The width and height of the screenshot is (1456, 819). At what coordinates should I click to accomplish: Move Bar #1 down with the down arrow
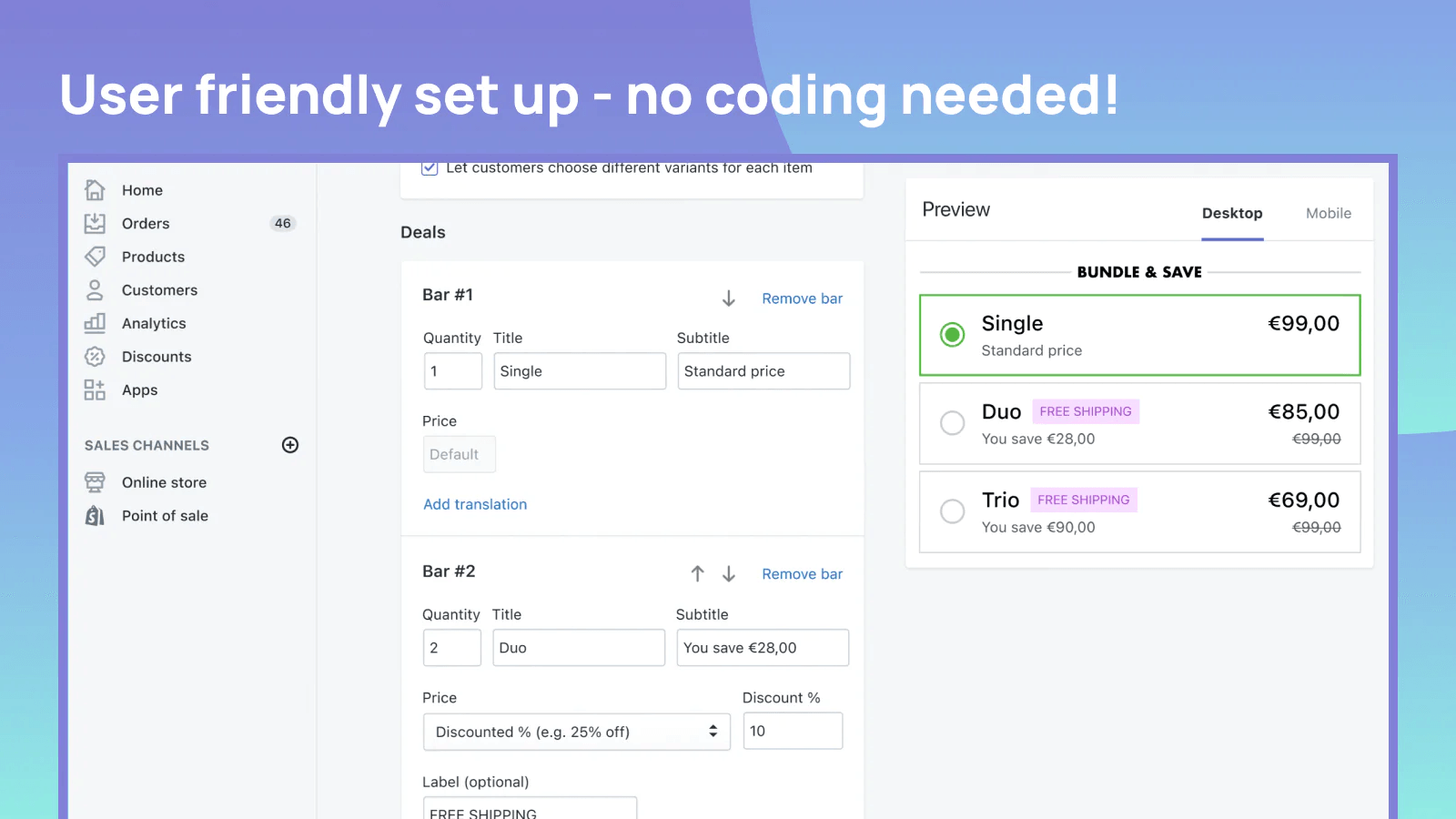coord(728,298)
